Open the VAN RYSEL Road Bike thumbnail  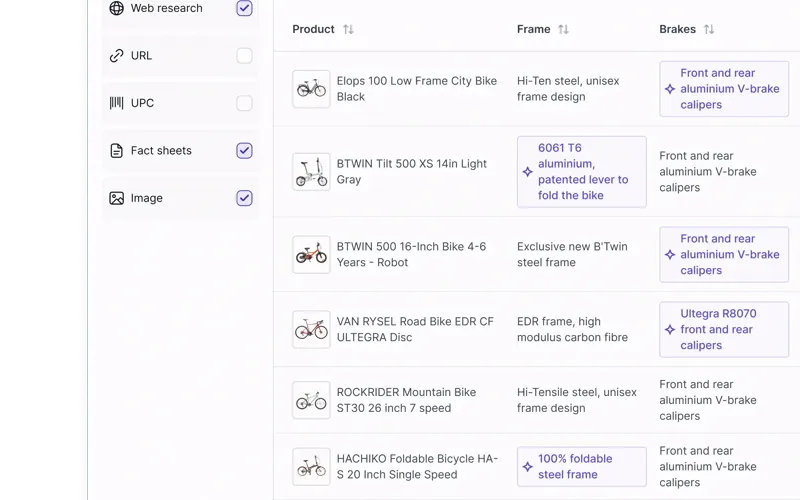click(x=311, y=330)
